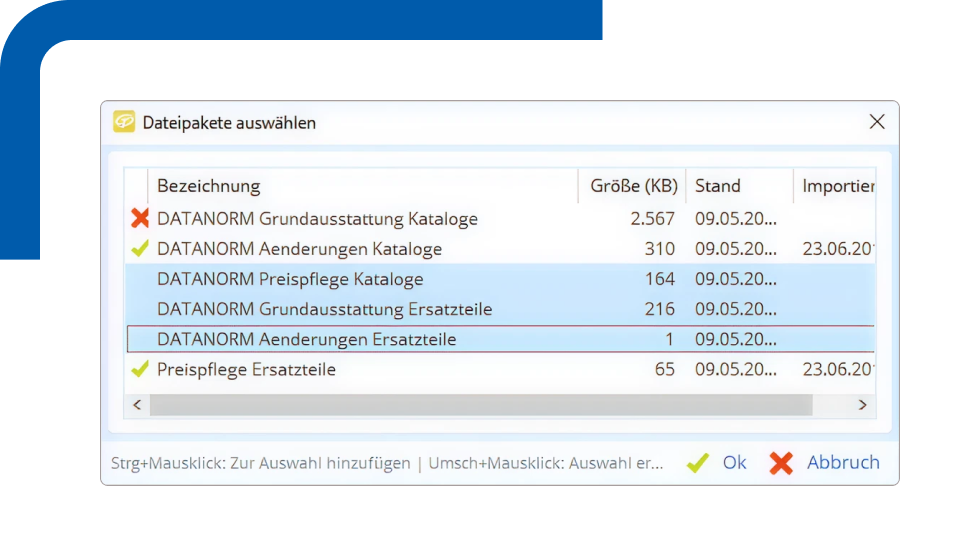Select the DATANORM Preispflege Kataloge row
Image resolution: width=960 pixels, height=547 pixels.
(290, 279)
